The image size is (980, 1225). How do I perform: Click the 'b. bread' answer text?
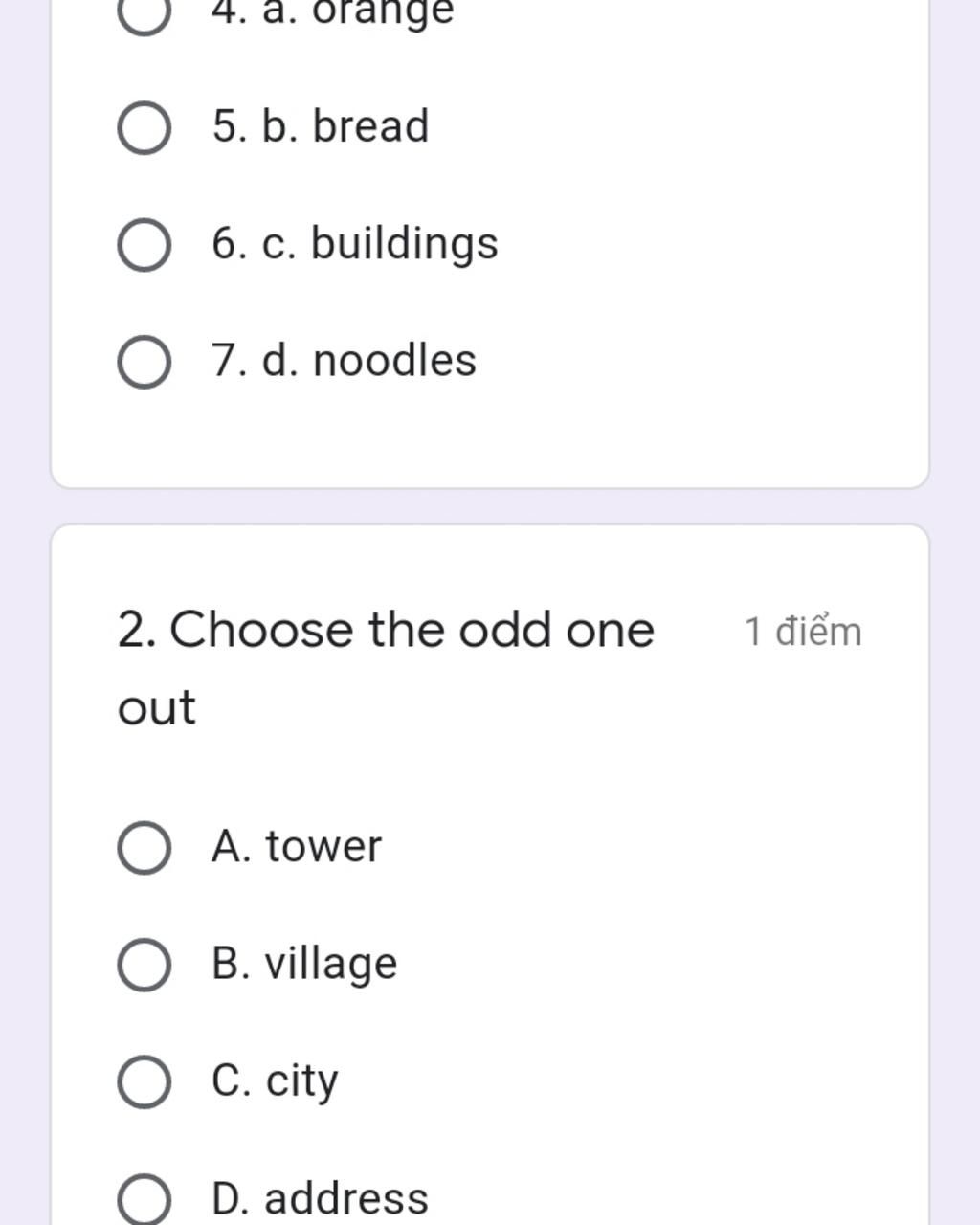pos(321,126)
